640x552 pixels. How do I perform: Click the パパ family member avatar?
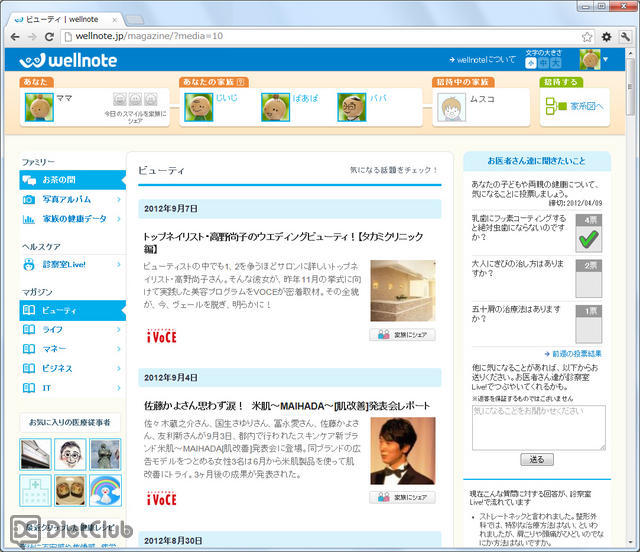tap(352, 105)
